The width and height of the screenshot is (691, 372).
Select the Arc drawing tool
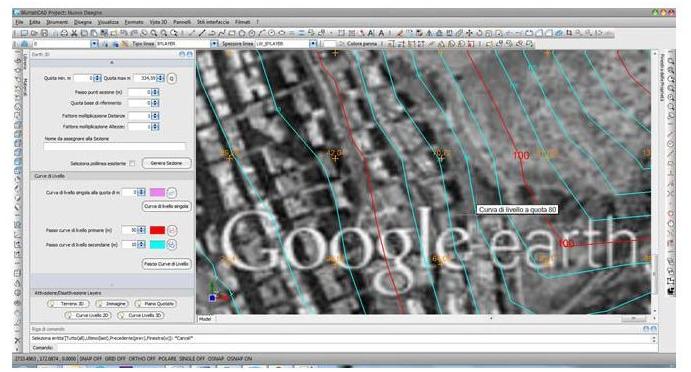(x=262, y=33)
